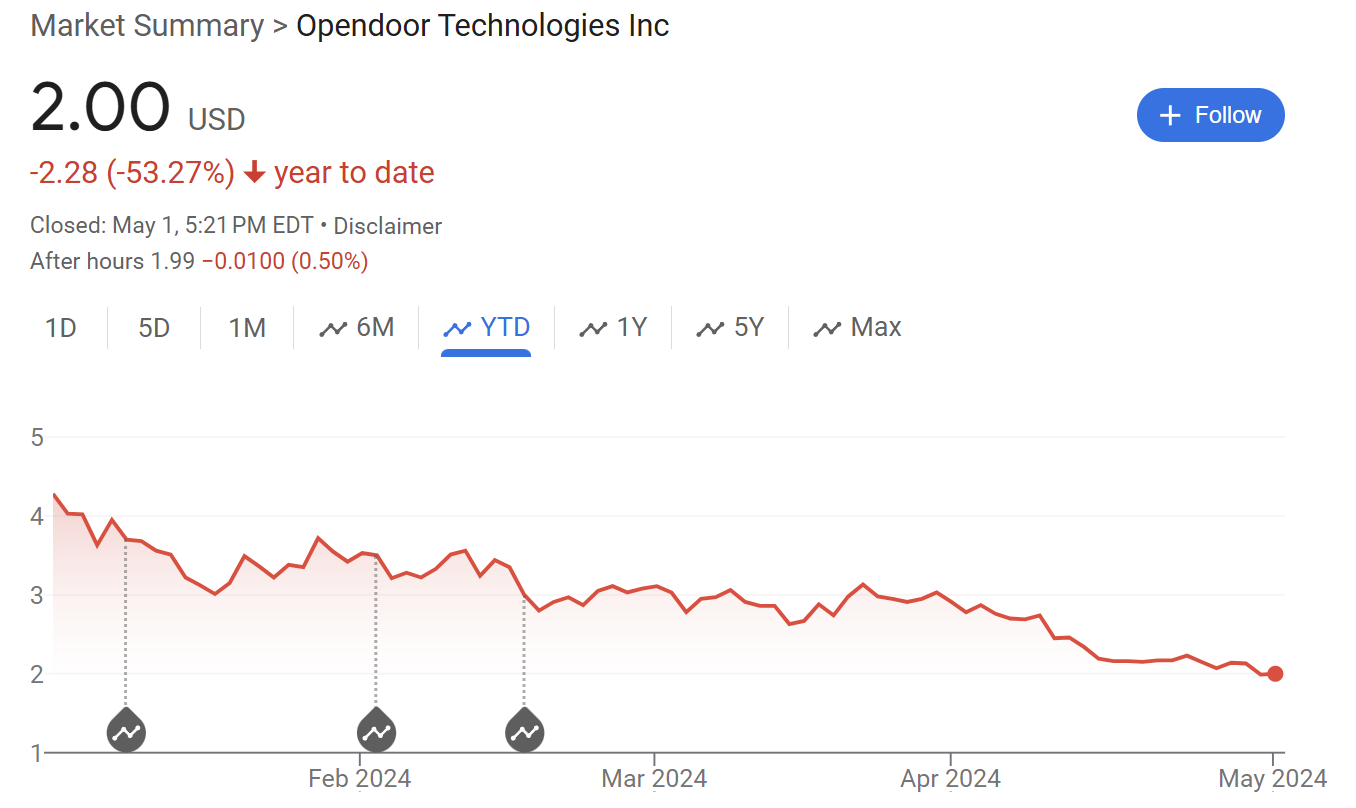
Task: Click the trend icon beside Max
Action: tap(827, 328)
